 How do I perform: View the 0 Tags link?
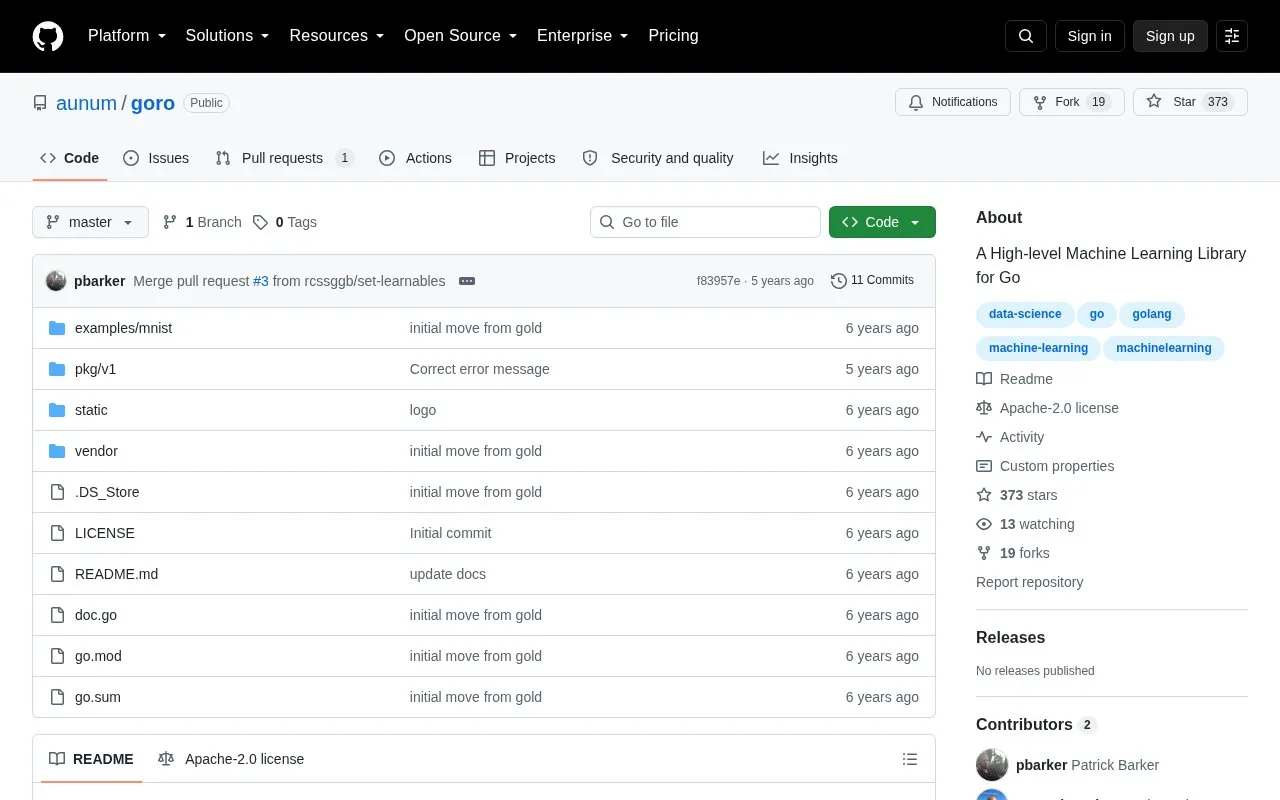pos(285,222)
